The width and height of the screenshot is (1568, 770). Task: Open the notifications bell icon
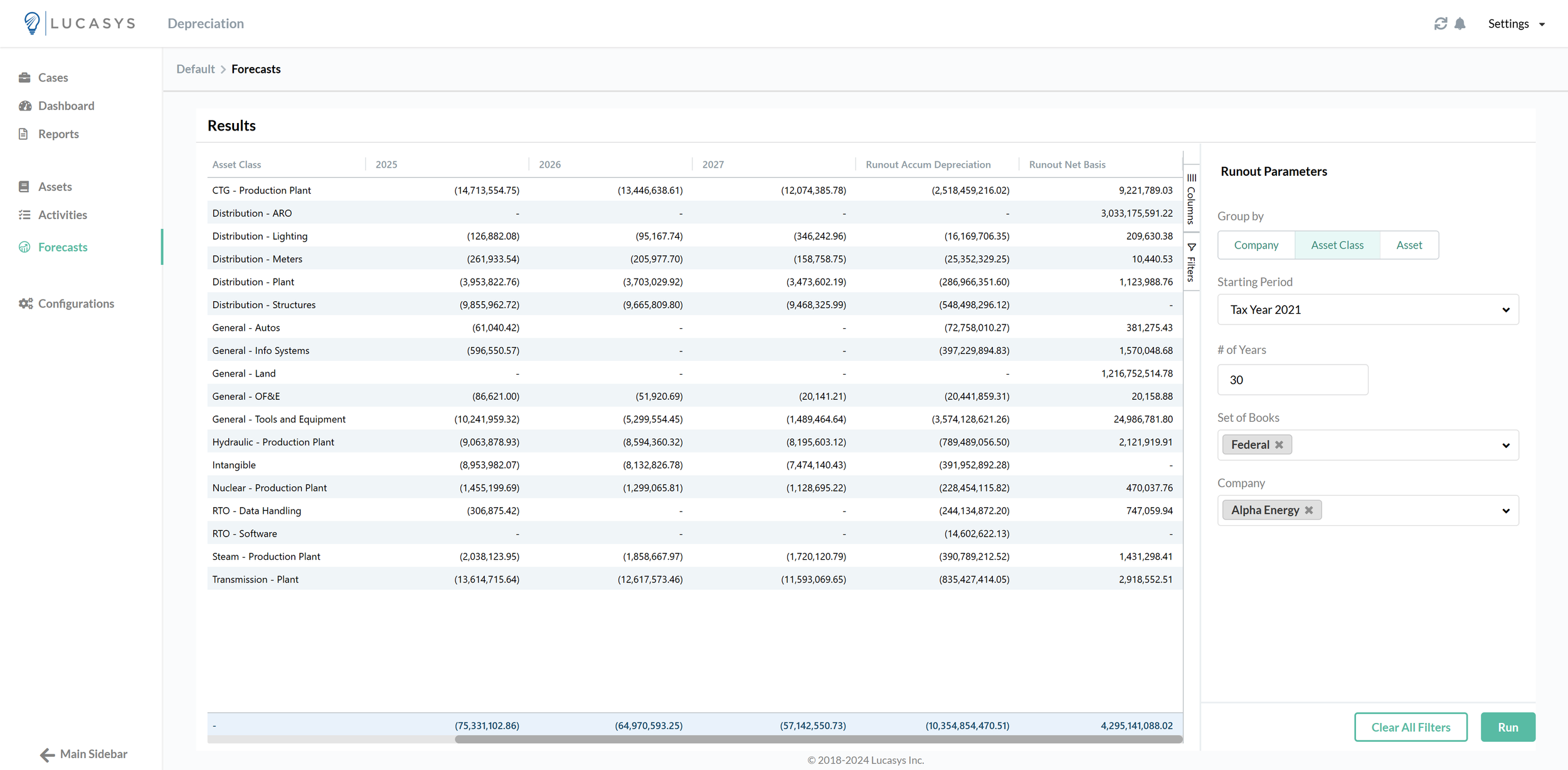click(1460, 24)
